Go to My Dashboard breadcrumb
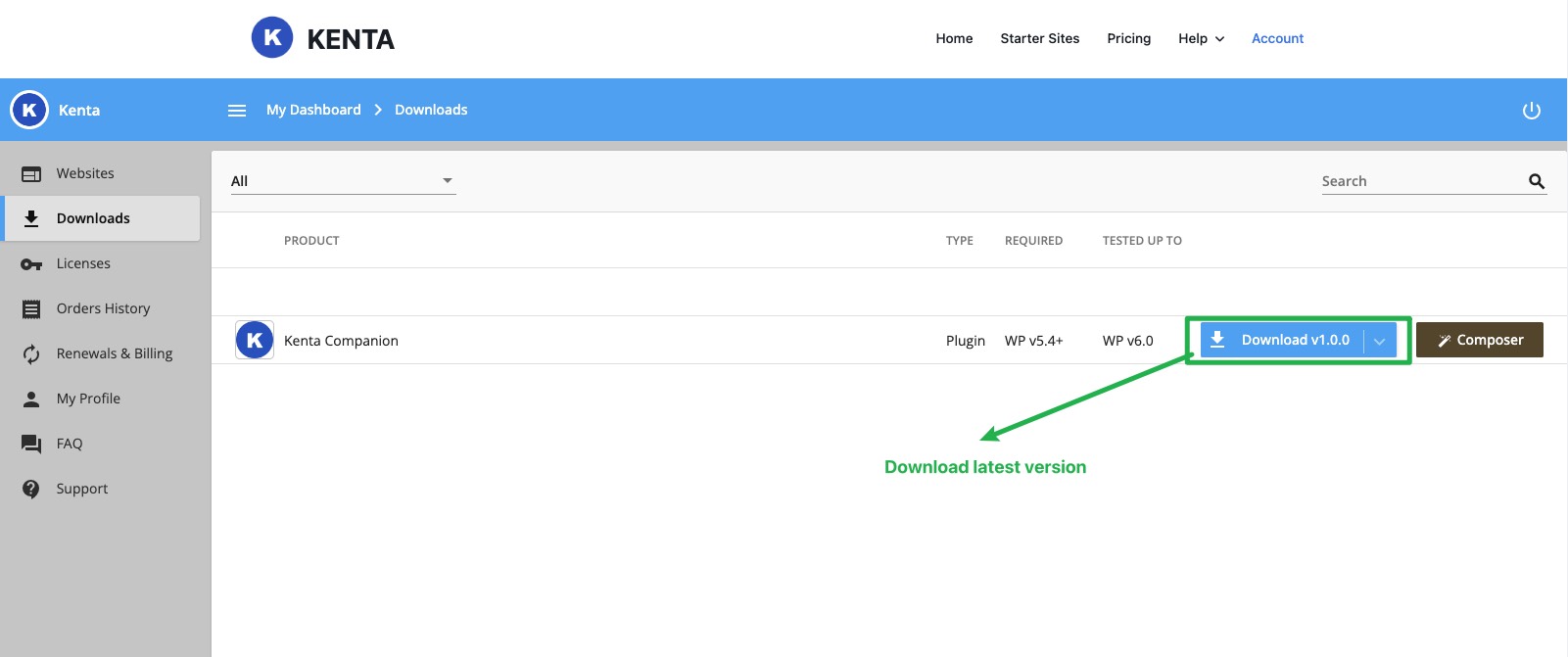Screen dimensions: 1568x657 313,110
